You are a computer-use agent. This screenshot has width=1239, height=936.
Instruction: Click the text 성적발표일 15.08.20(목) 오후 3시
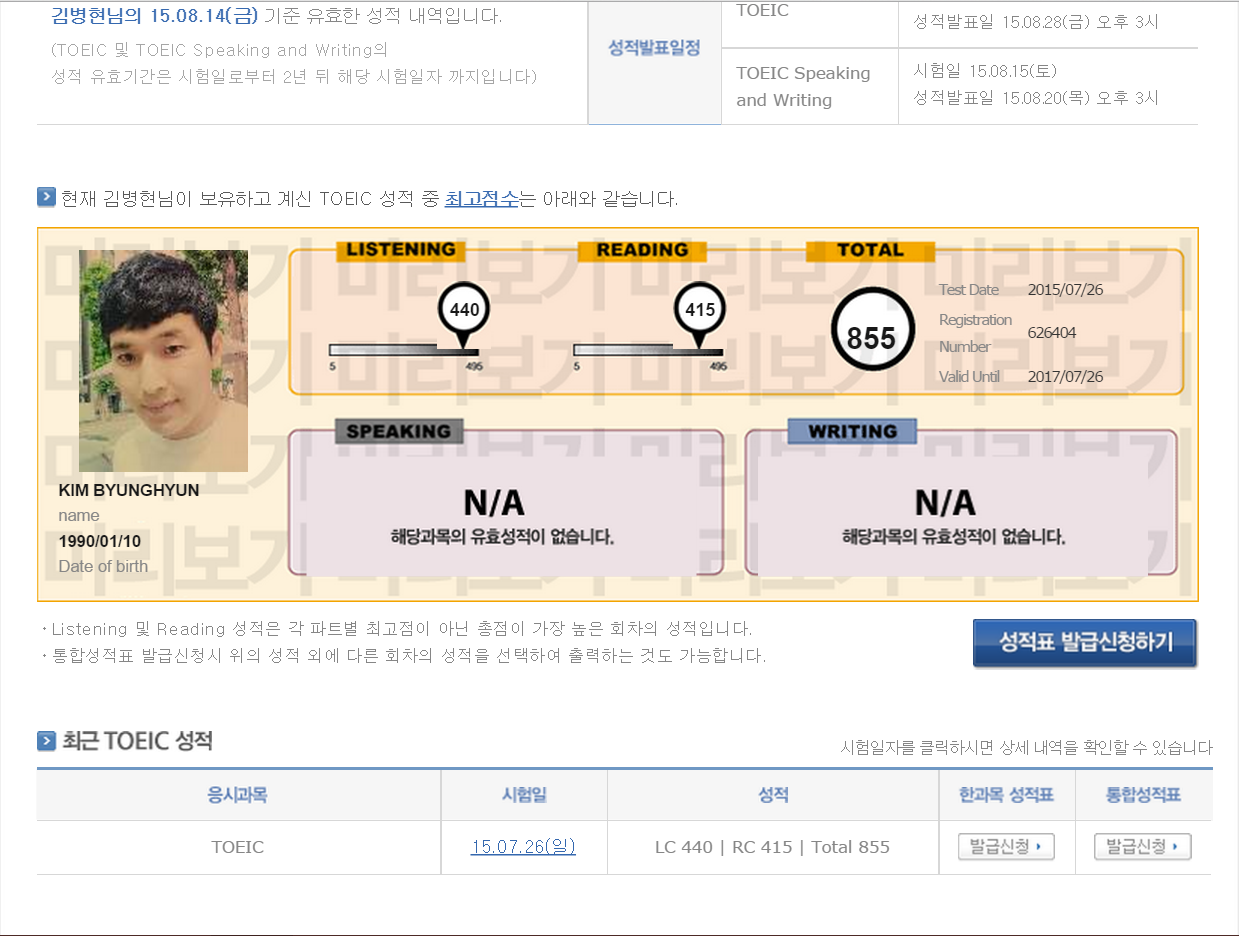1036,97
